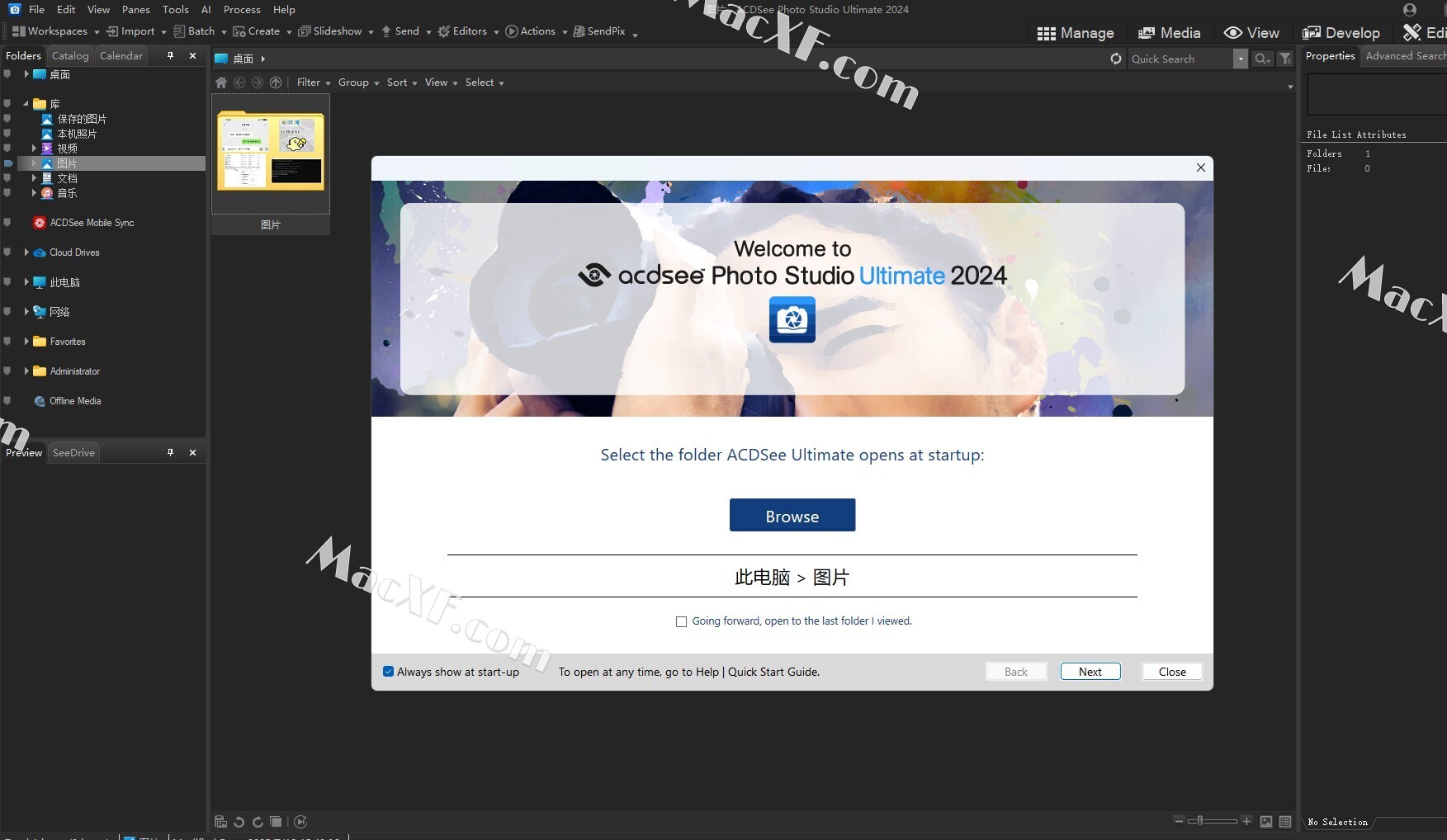Collapse the 库 tree node
The image size is (1447, 840).
pyautogui.click(x=26, y=104)
